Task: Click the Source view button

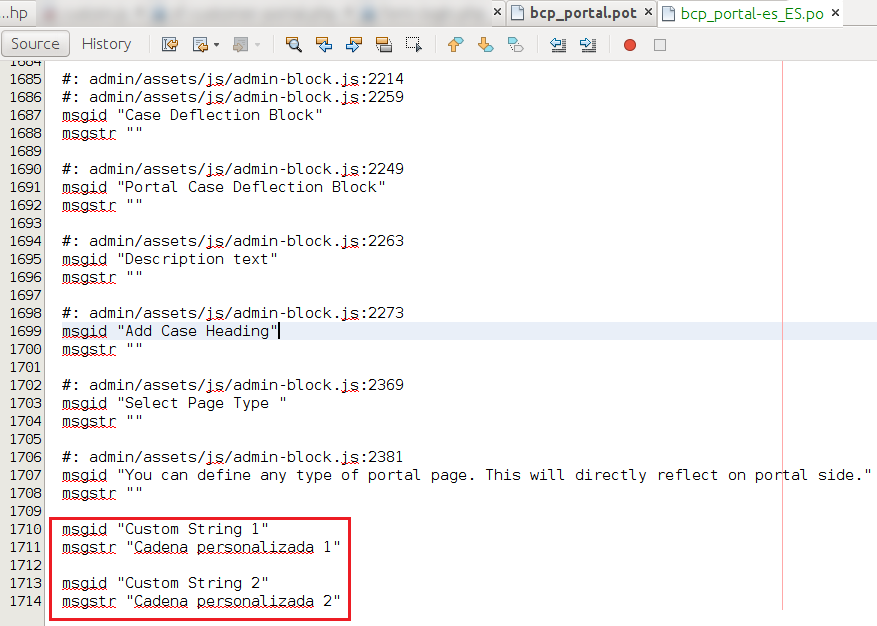Action: (x=35, y=44)
